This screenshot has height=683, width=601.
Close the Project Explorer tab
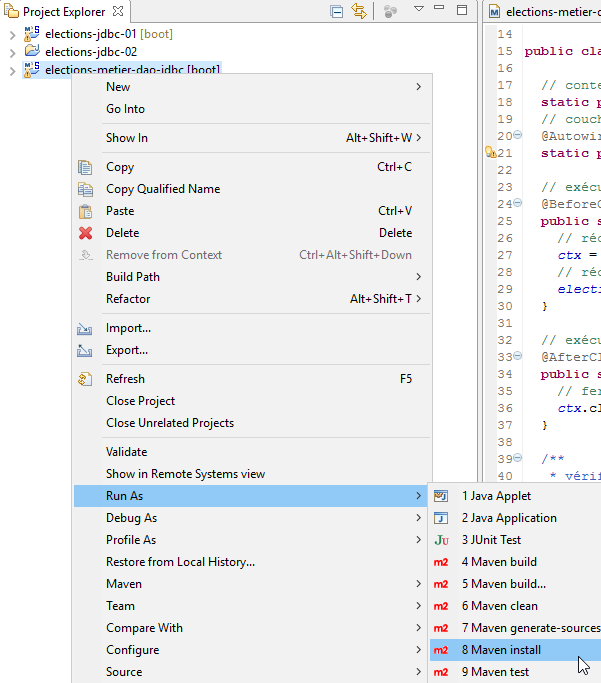tap(117, 11)
